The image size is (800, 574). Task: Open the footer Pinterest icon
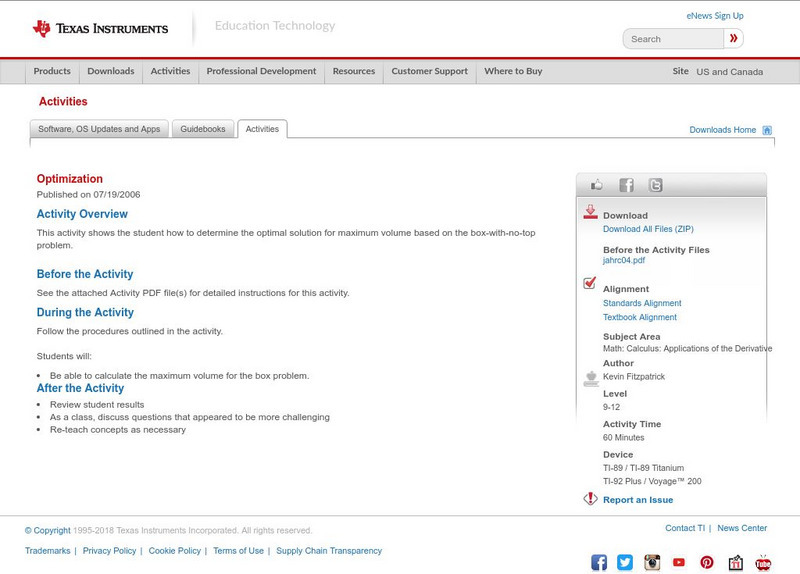pos(707,562)
